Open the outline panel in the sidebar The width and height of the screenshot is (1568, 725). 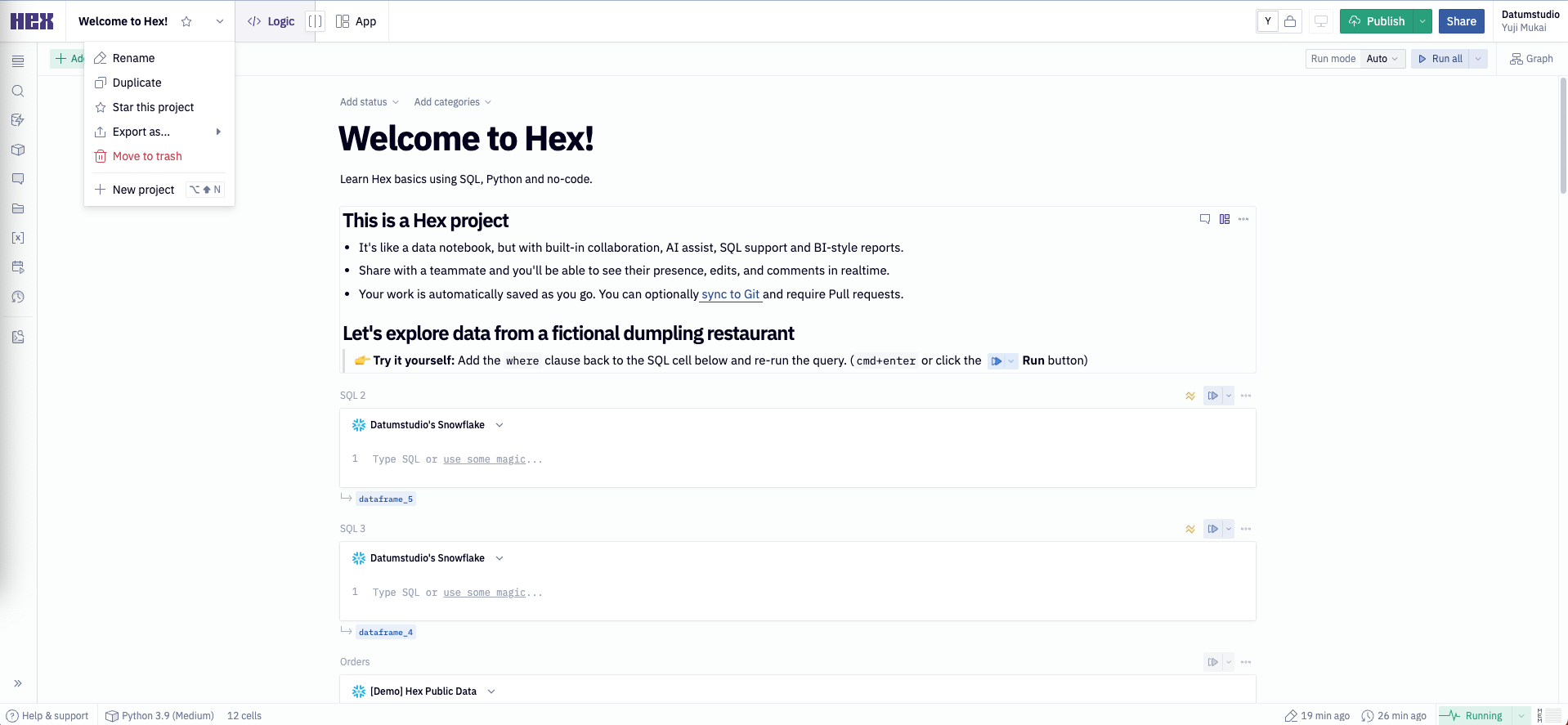(17, 61)
